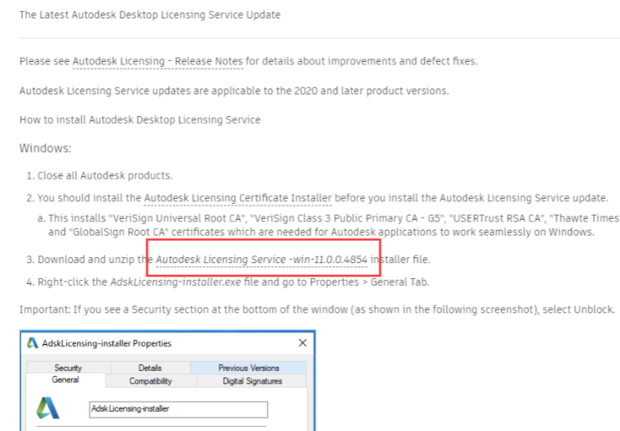Click 'How to install Autodesk Desktop Licensing Service' text

tap(140, 120)
